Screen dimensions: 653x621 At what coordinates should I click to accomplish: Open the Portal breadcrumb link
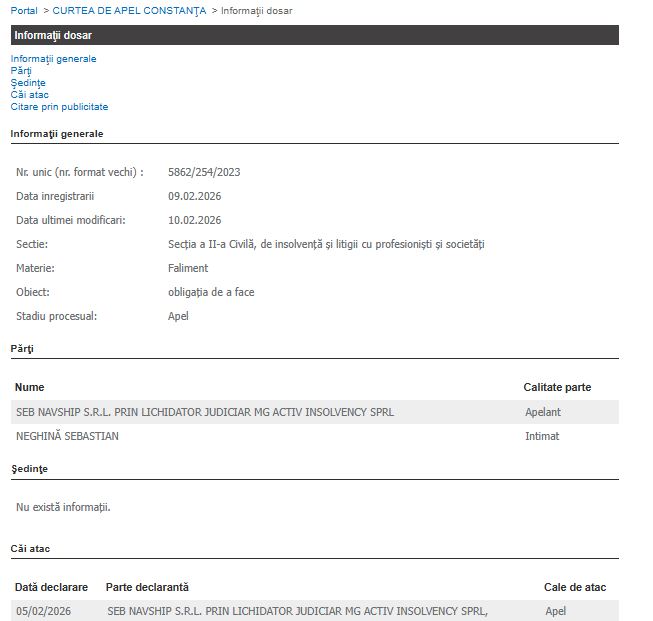point(24,10)
